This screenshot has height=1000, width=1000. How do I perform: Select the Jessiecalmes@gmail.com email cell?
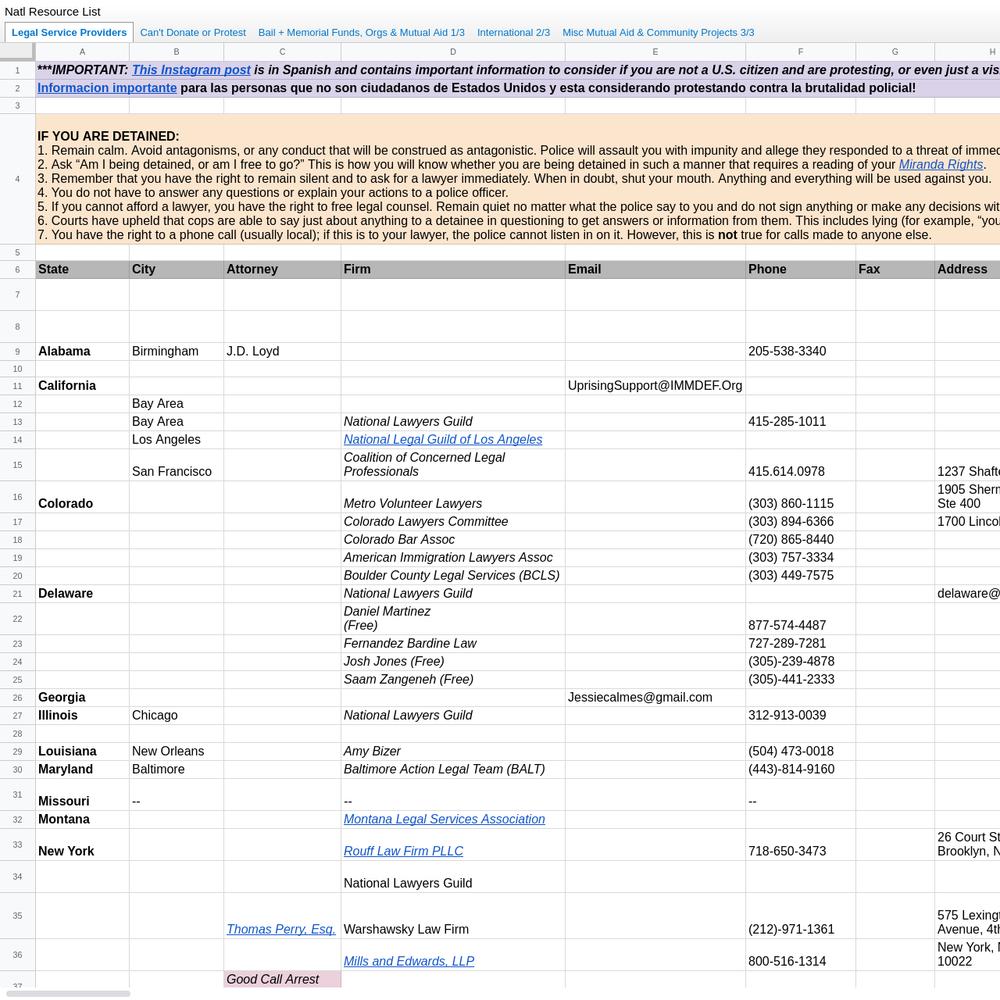click(655, 697)
